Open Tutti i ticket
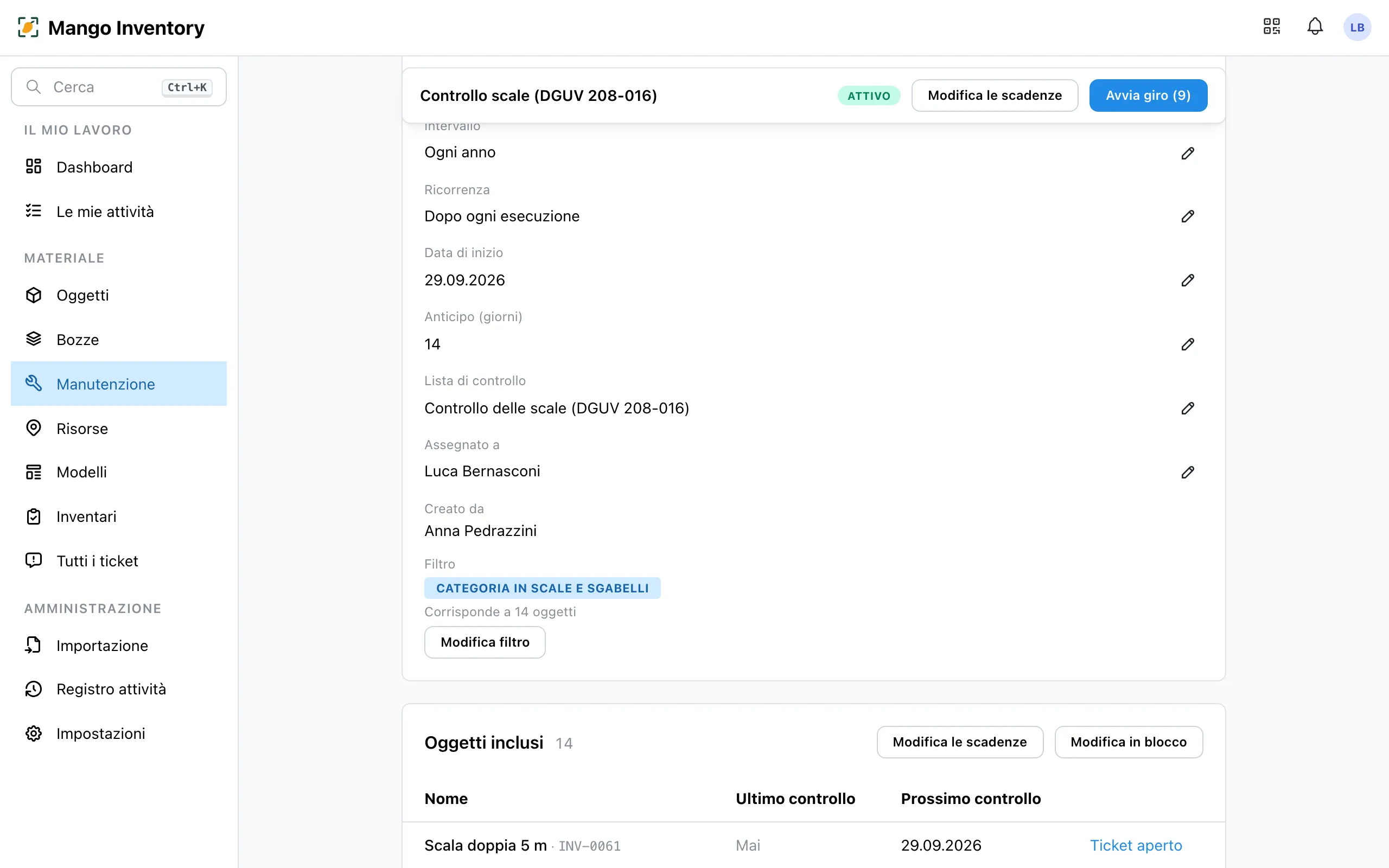Image resolution: width=1389 pixels, height=868 pixels. click(x=119, y=561)
